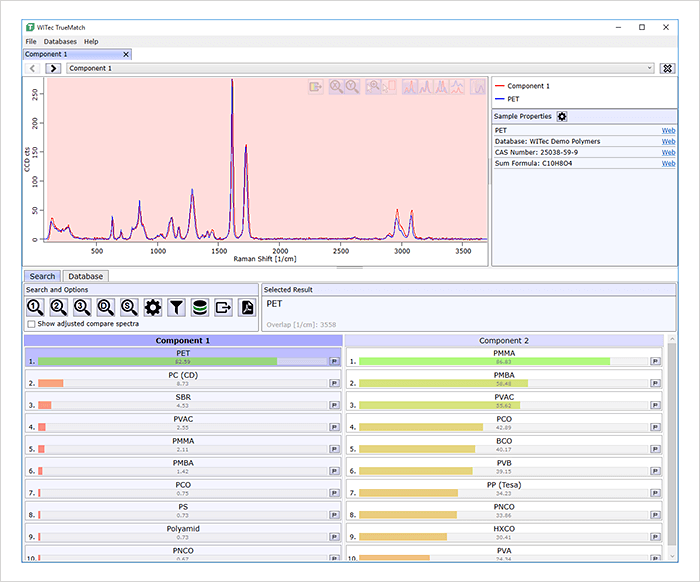700x582 pixels.
Task: Open search settings gear
Action: (153, 308)
